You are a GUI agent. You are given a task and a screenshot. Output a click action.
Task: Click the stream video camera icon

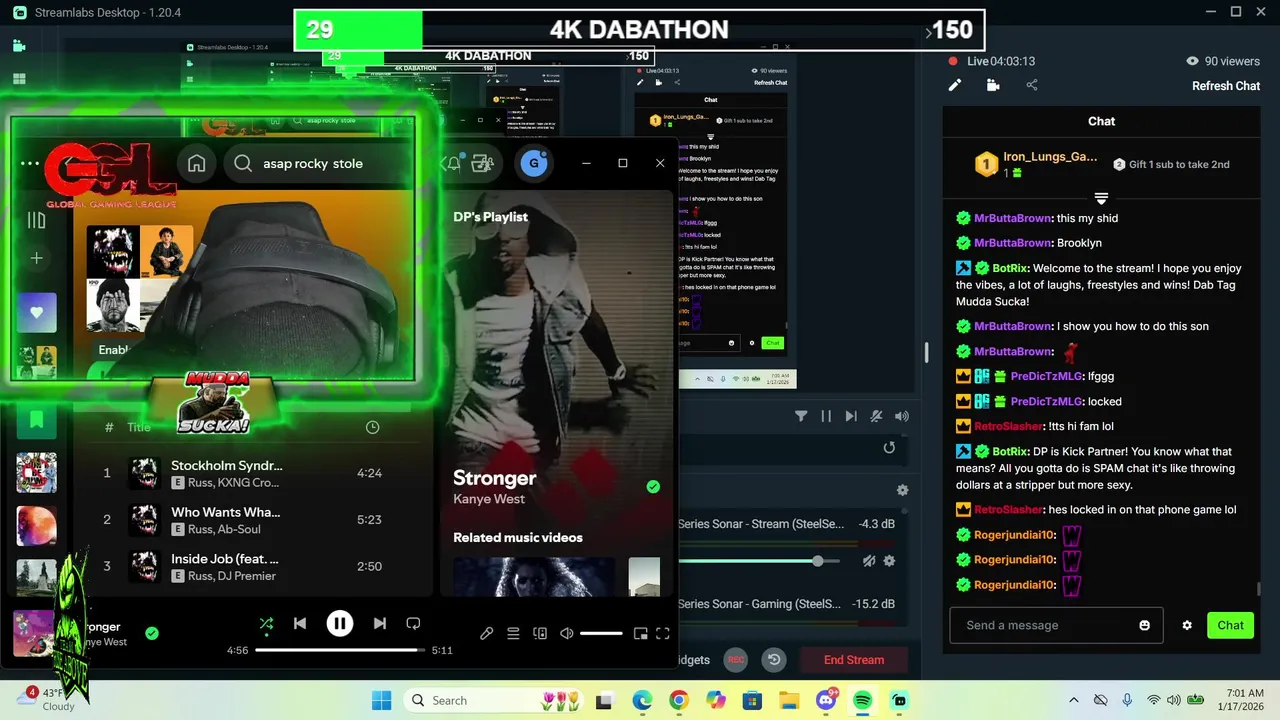(x=993, y=85)
